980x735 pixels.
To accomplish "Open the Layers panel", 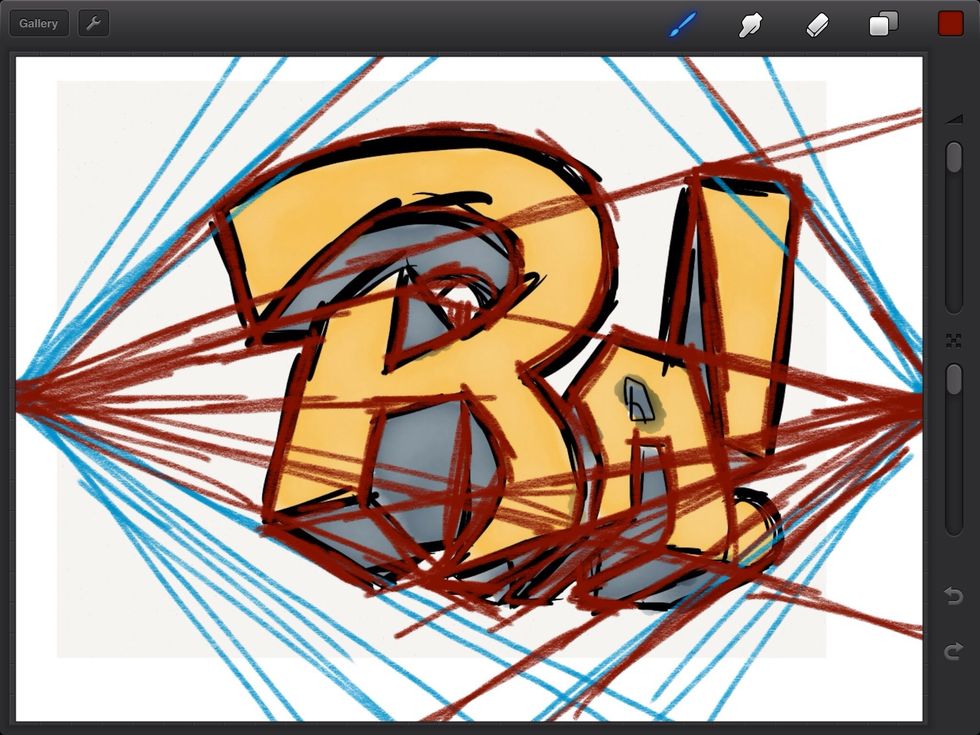I will pyautogui.click(x=883, y=25).
